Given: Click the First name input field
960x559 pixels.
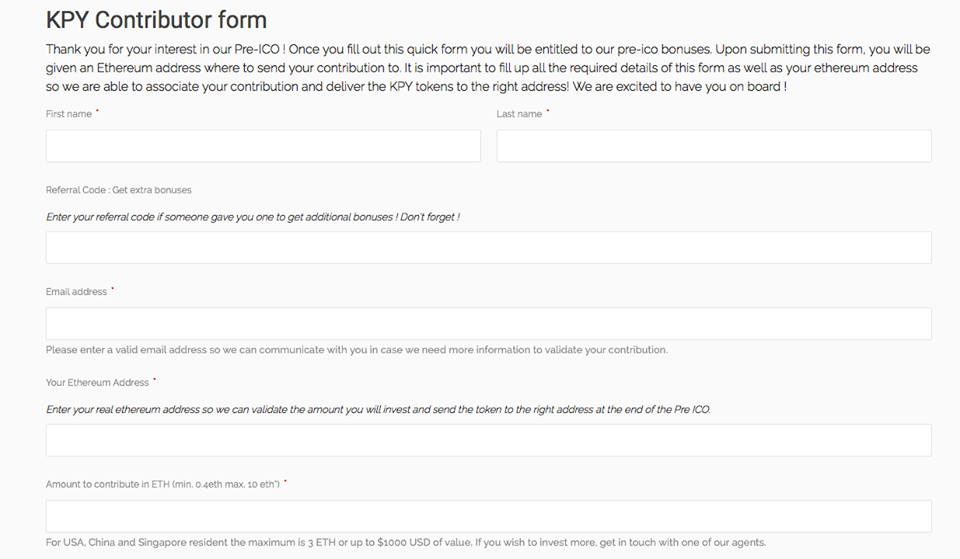Looking at the screenshot, I should [x=263, y=146].
